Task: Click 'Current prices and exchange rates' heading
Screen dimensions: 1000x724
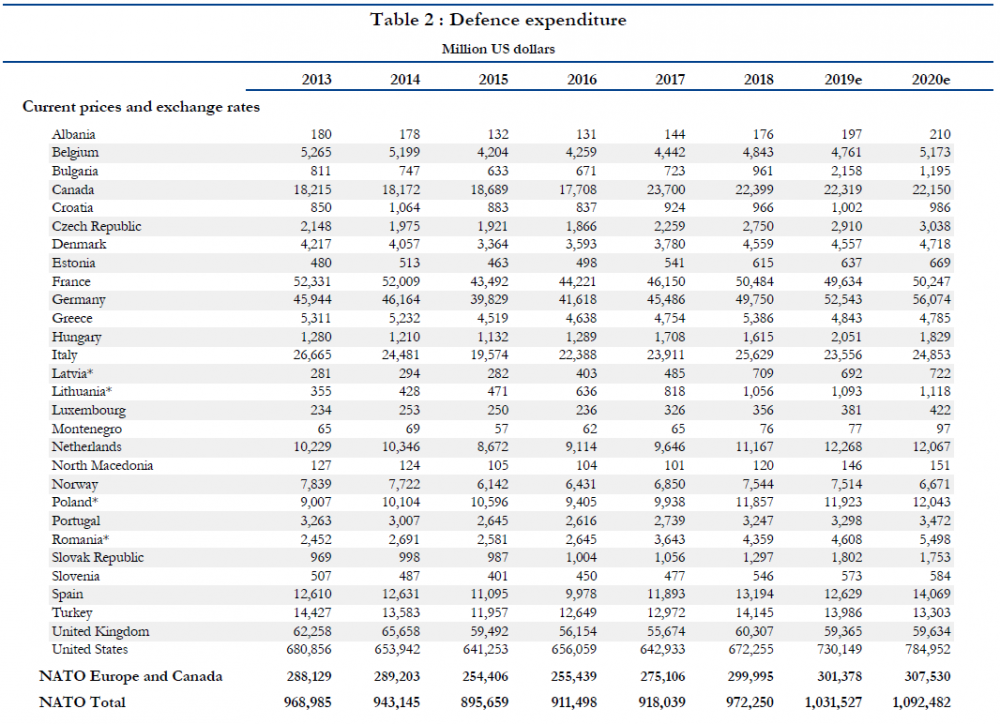Action: [141, 107]
